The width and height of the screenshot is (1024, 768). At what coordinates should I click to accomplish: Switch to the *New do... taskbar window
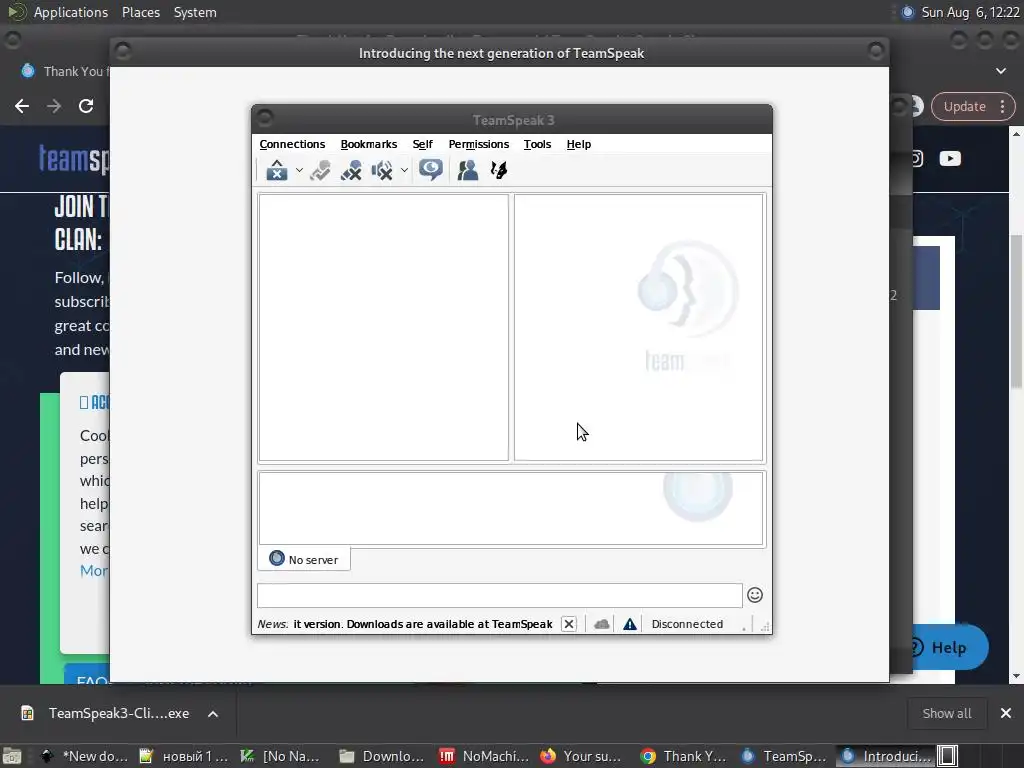85,756
